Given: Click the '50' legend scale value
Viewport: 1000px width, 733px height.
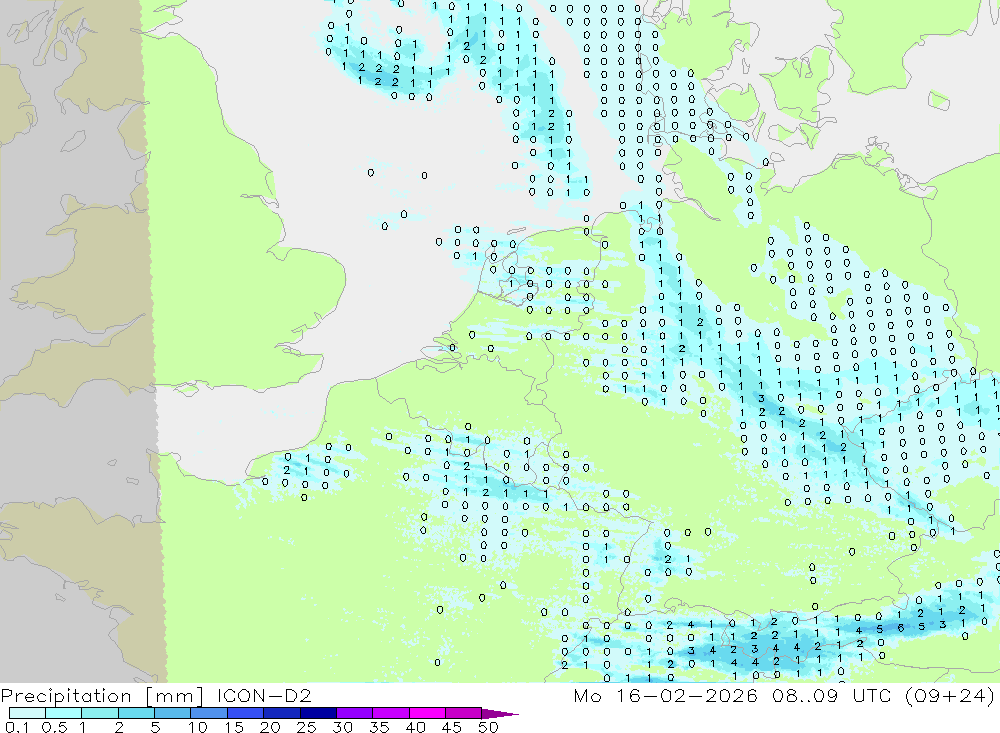Looking at the screenshot, I should [x=489, y=727].
